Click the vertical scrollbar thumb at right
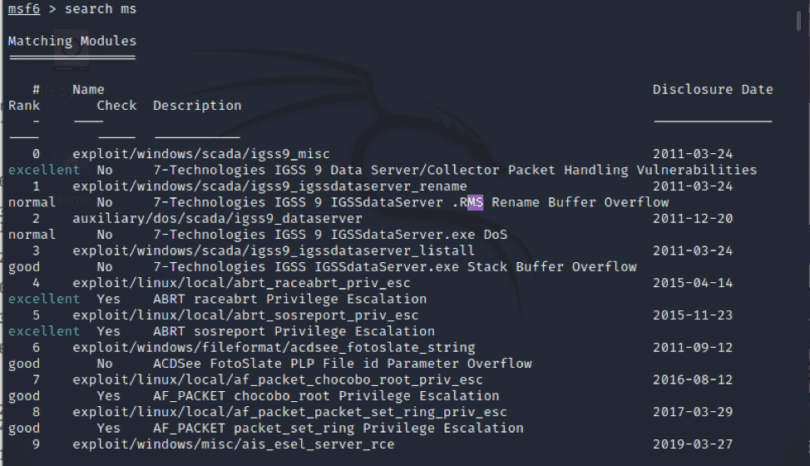Screen dimensions: 810x466 click(x=799, y=21)
